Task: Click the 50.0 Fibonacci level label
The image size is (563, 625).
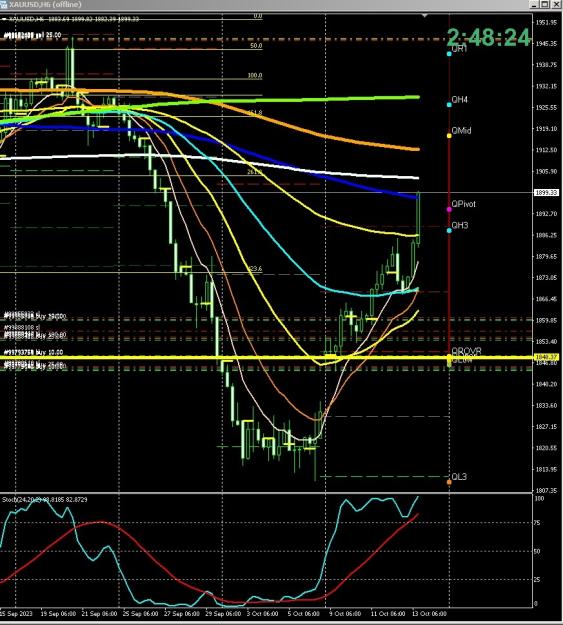Action: pos(256,46)
